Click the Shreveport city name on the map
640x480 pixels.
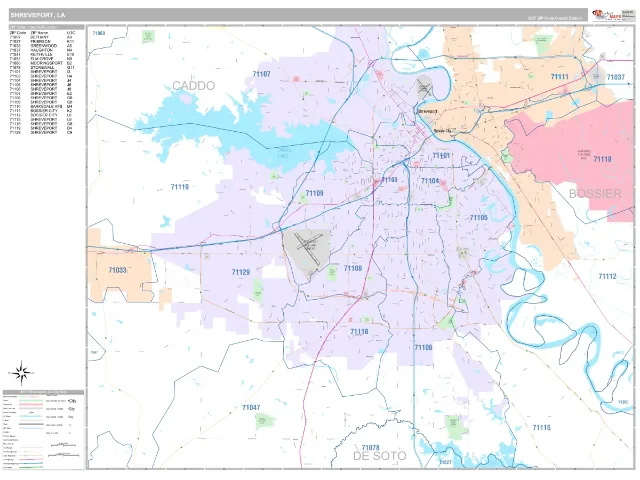coord(427,111)
